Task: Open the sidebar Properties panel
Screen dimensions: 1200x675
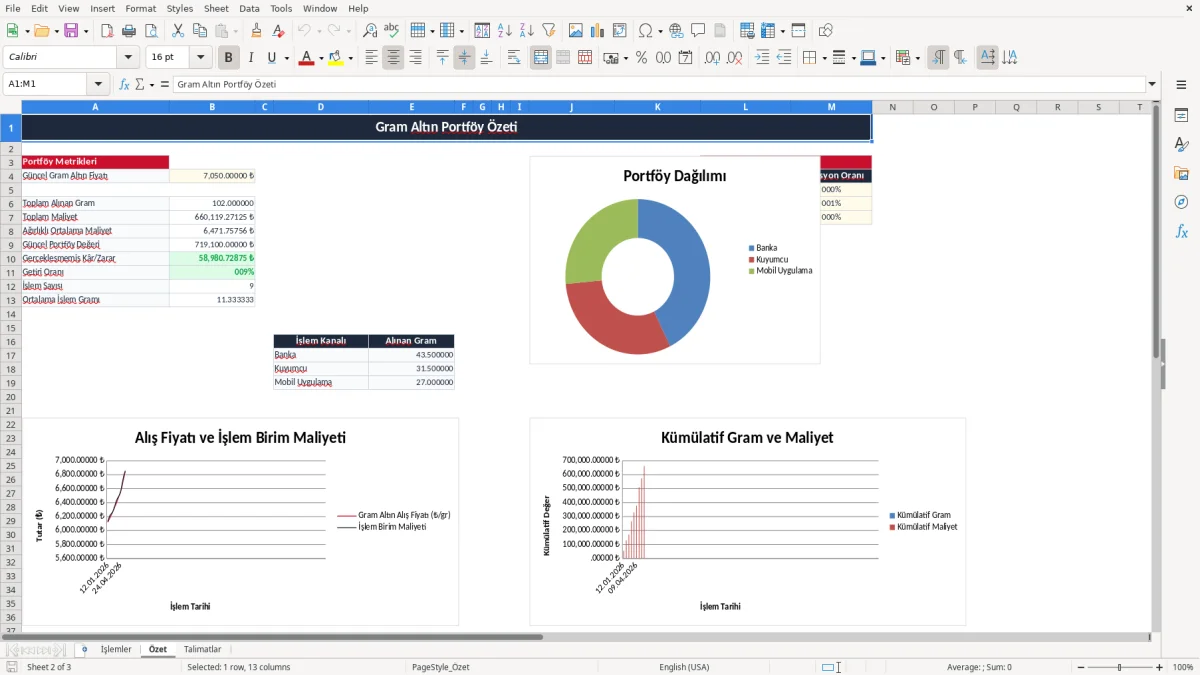Action: 1181,115
